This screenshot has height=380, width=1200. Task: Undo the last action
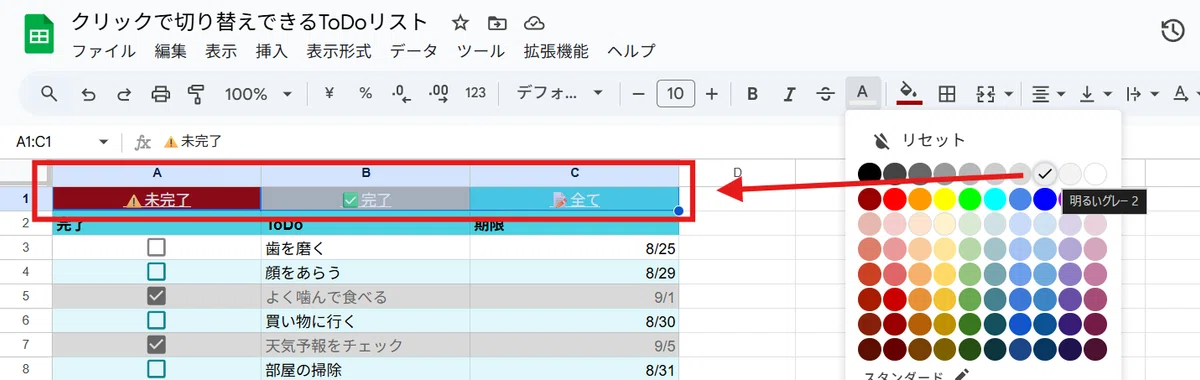click(89, 94)
